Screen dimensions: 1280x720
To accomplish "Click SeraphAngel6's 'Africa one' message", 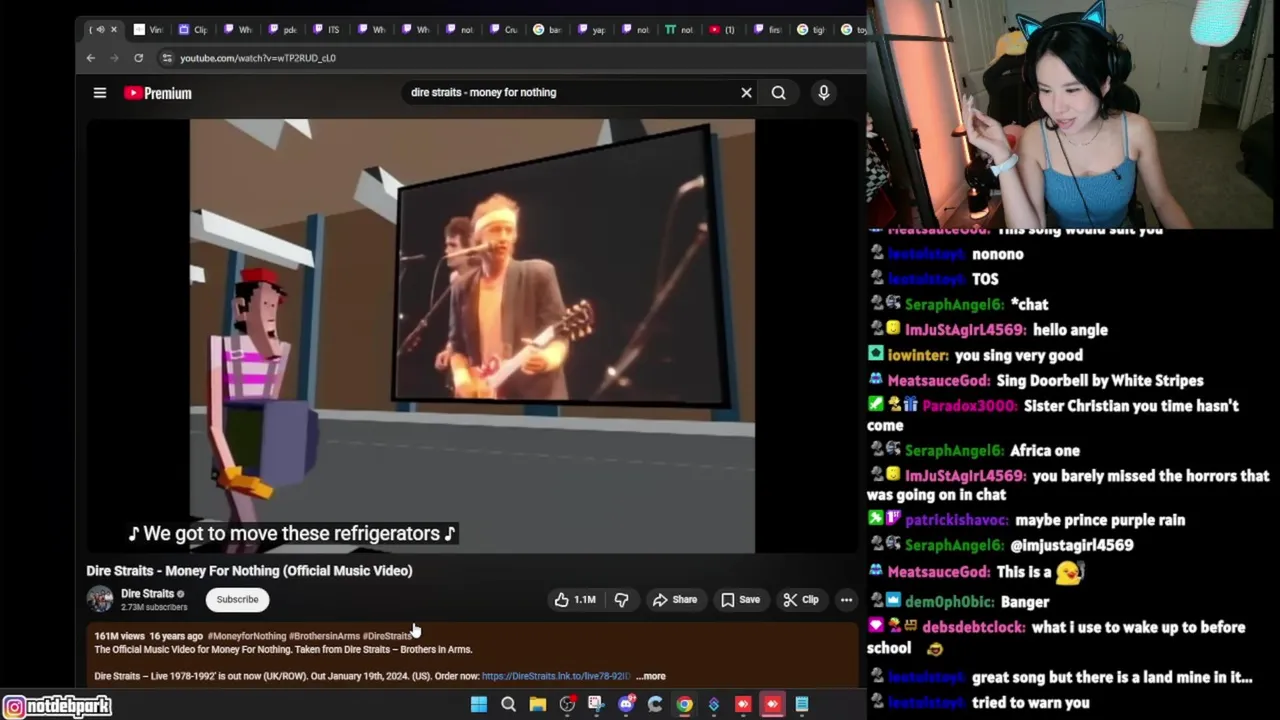I will [x=974, y=451].
